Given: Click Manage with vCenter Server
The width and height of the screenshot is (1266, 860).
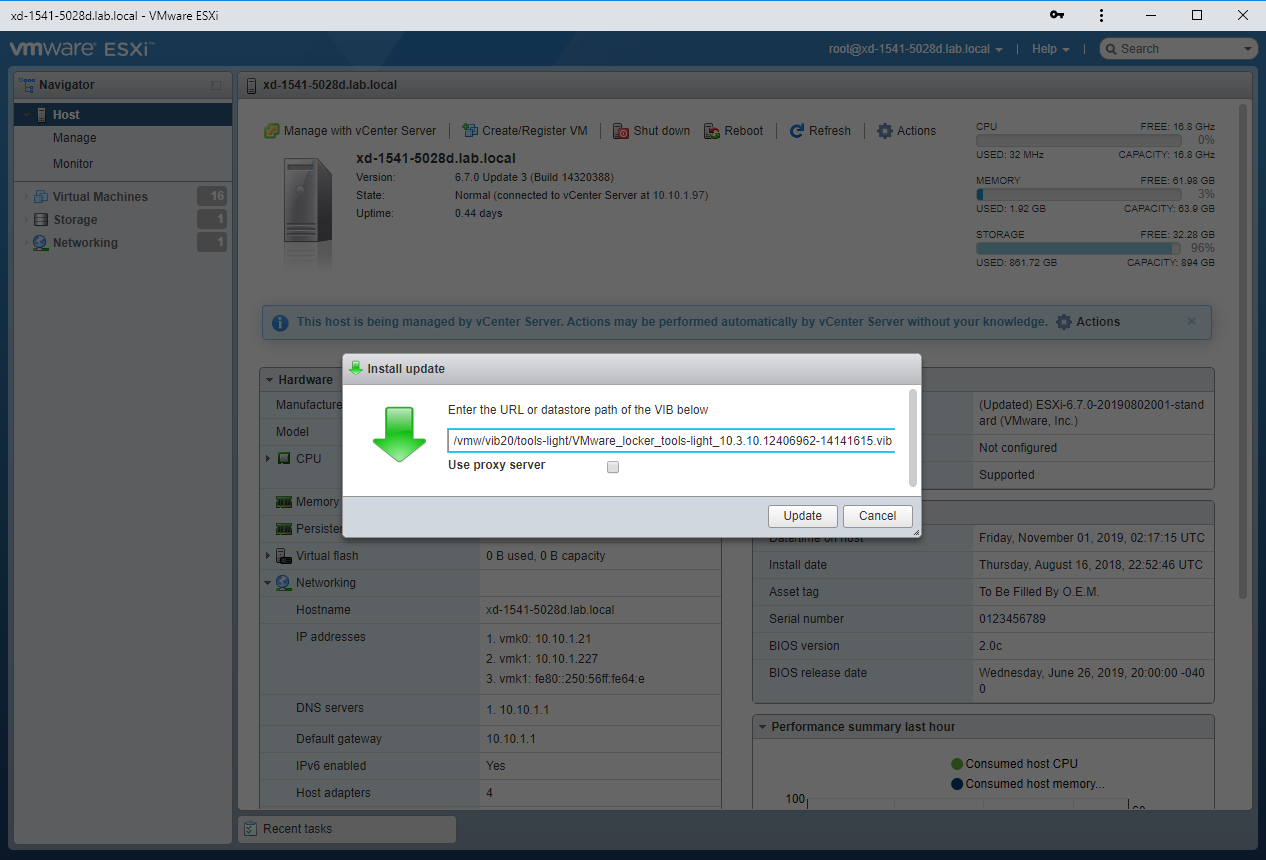Looking at the screenshot, I should coord(350,131).
